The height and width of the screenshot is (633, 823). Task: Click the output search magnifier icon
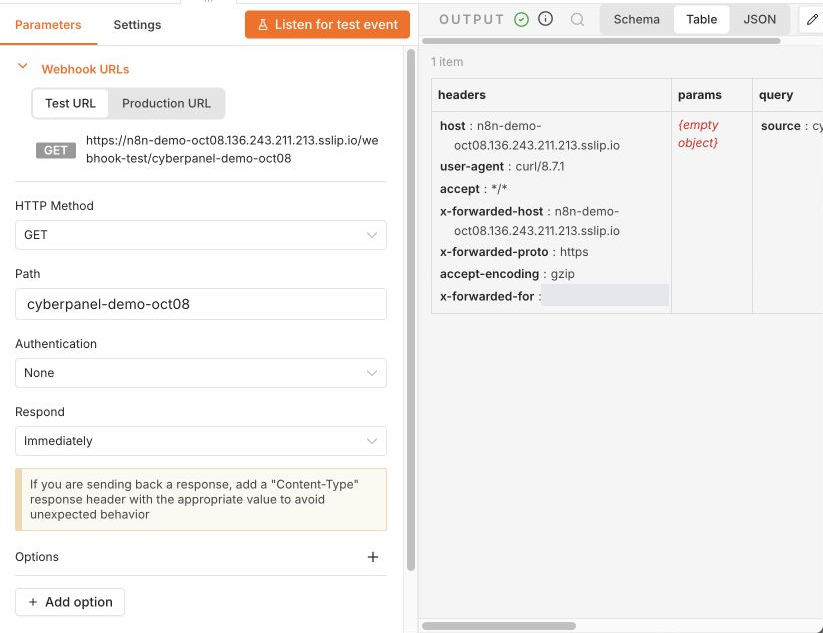(577, 20)
